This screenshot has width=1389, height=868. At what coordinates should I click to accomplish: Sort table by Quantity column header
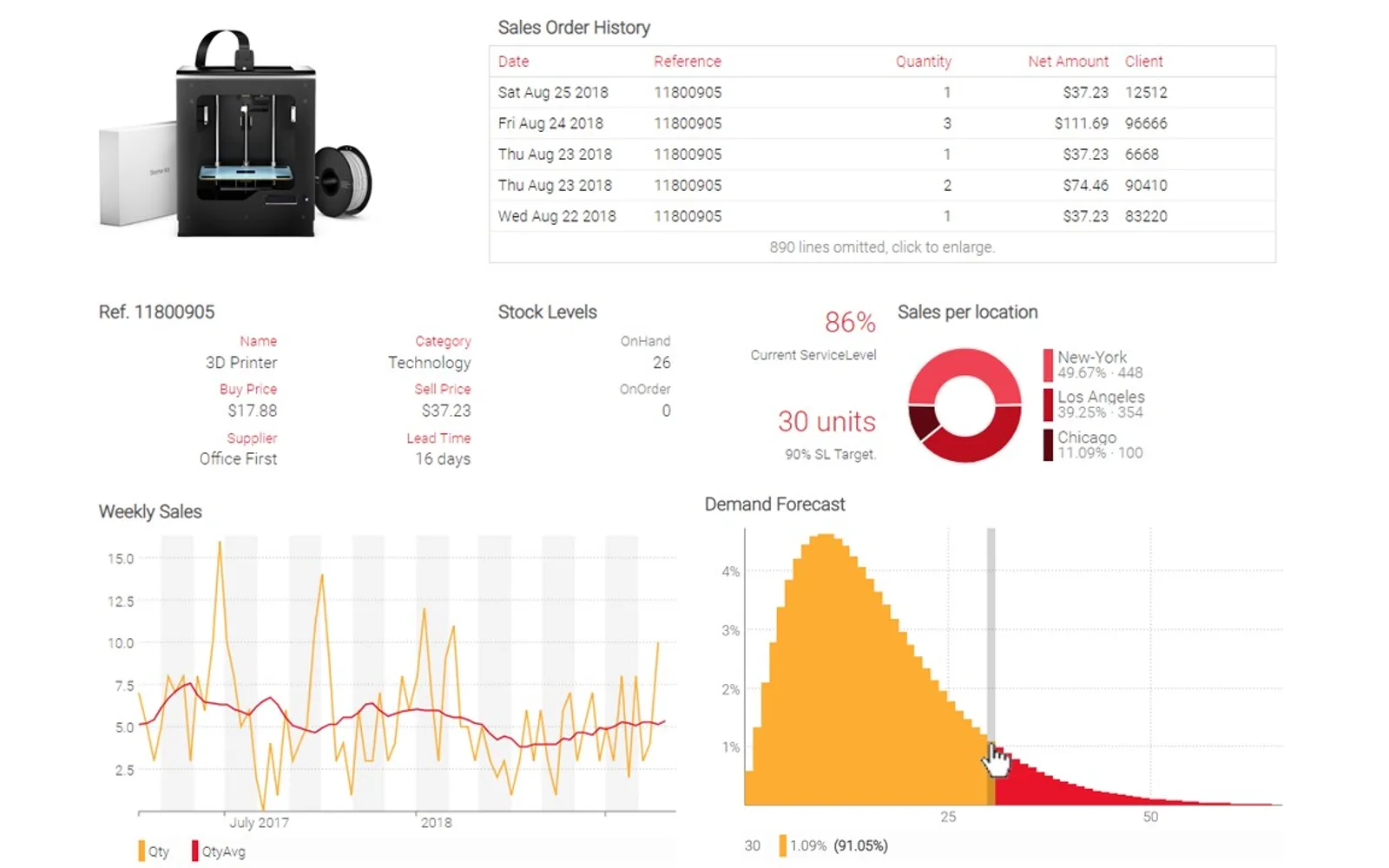(924, 62)
